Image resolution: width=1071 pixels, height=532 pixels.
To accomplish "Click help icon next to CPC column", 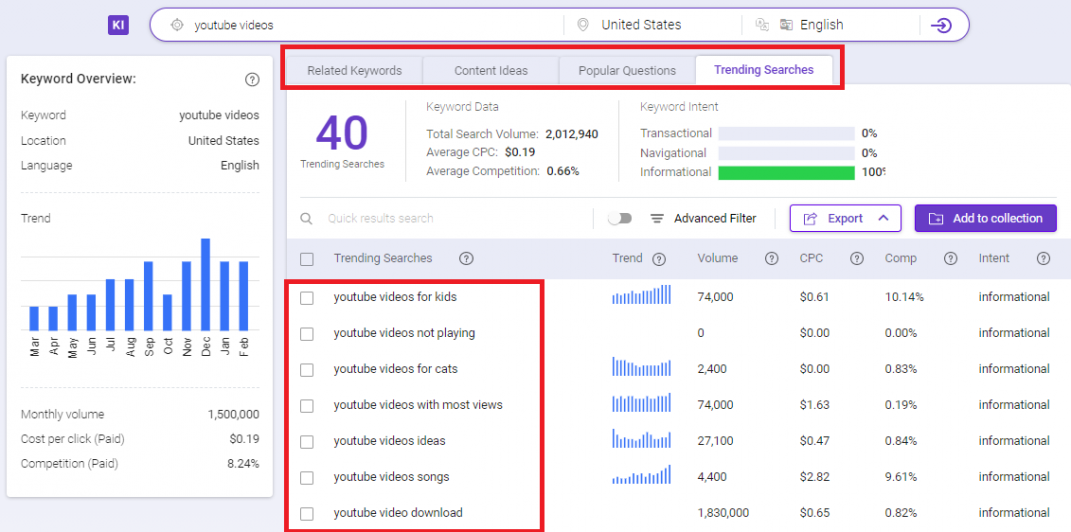I will pyautogui.click(x=857, y=259).
